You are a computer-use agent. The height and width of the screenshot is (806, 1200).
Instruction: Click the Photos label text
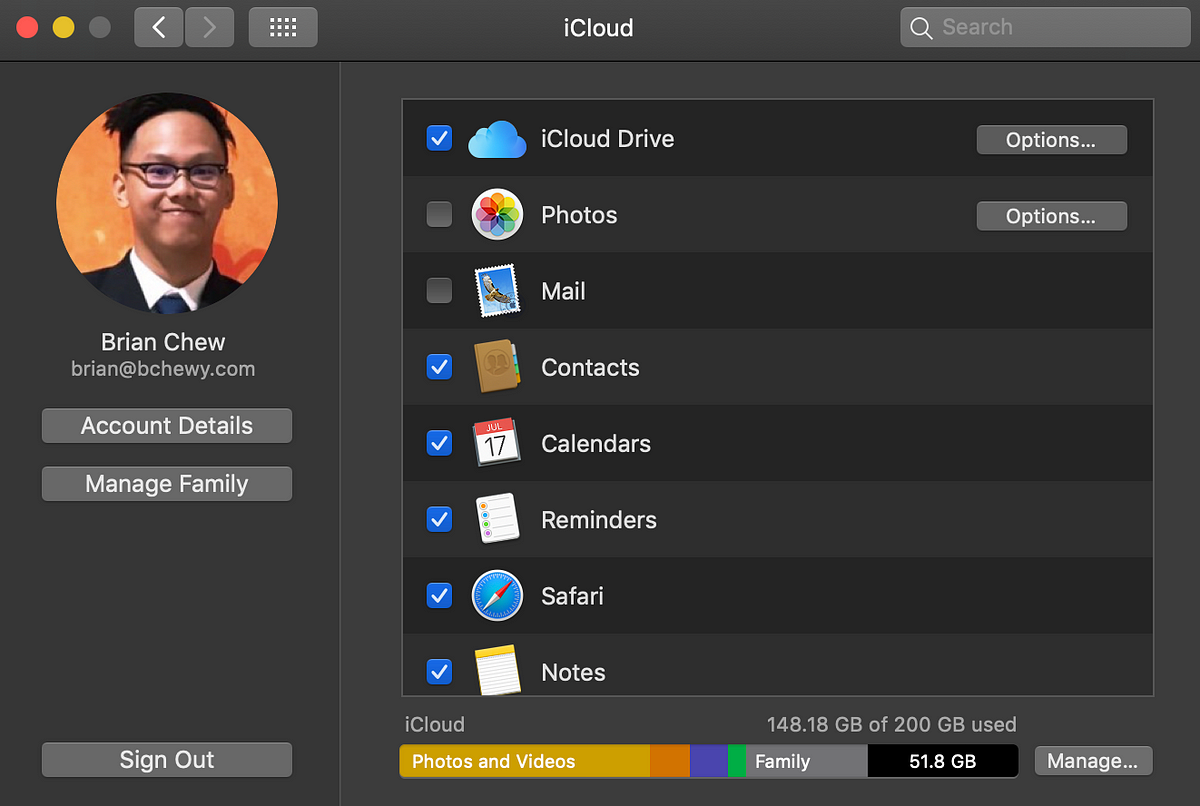pyautogui.click(x=579, y=215)
